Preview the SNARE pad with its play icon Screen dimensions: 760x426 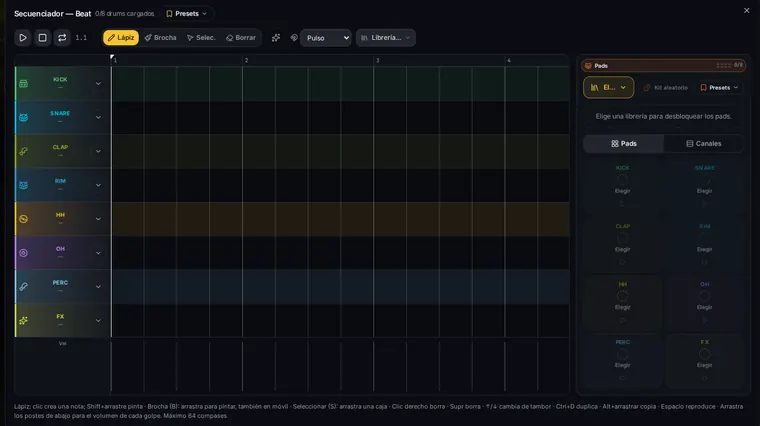pos(704,204)
